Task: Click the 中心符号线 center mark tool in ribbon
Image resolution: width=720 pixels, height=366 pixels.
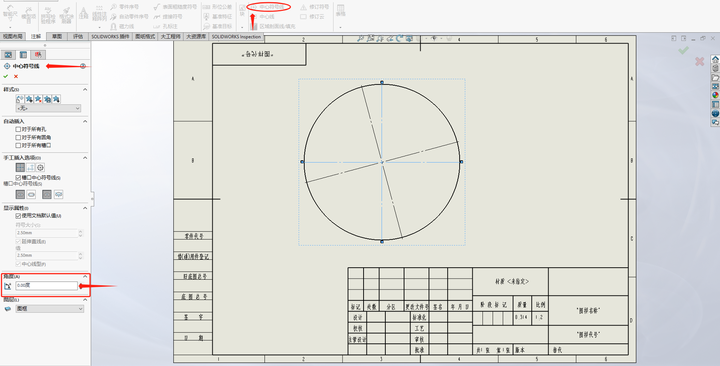Action: point(268,7)
